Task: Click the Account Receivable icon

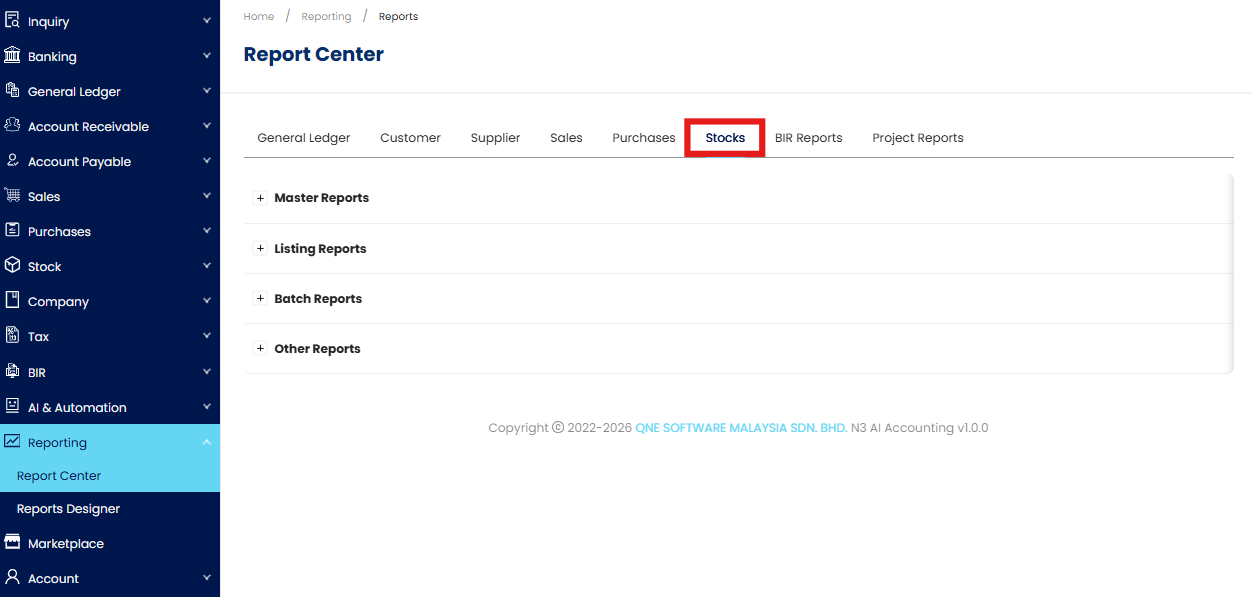Action: pyautogui.click(x=12, y=125)
